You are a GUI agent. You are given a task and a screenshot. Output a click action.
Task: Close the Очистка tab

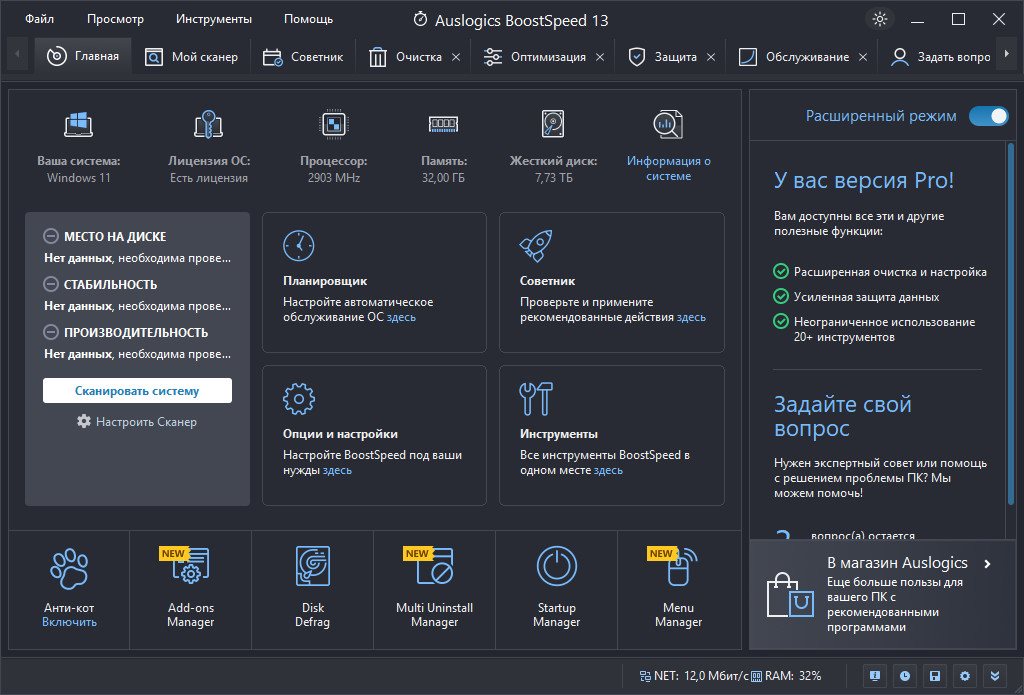click(456, 57)
